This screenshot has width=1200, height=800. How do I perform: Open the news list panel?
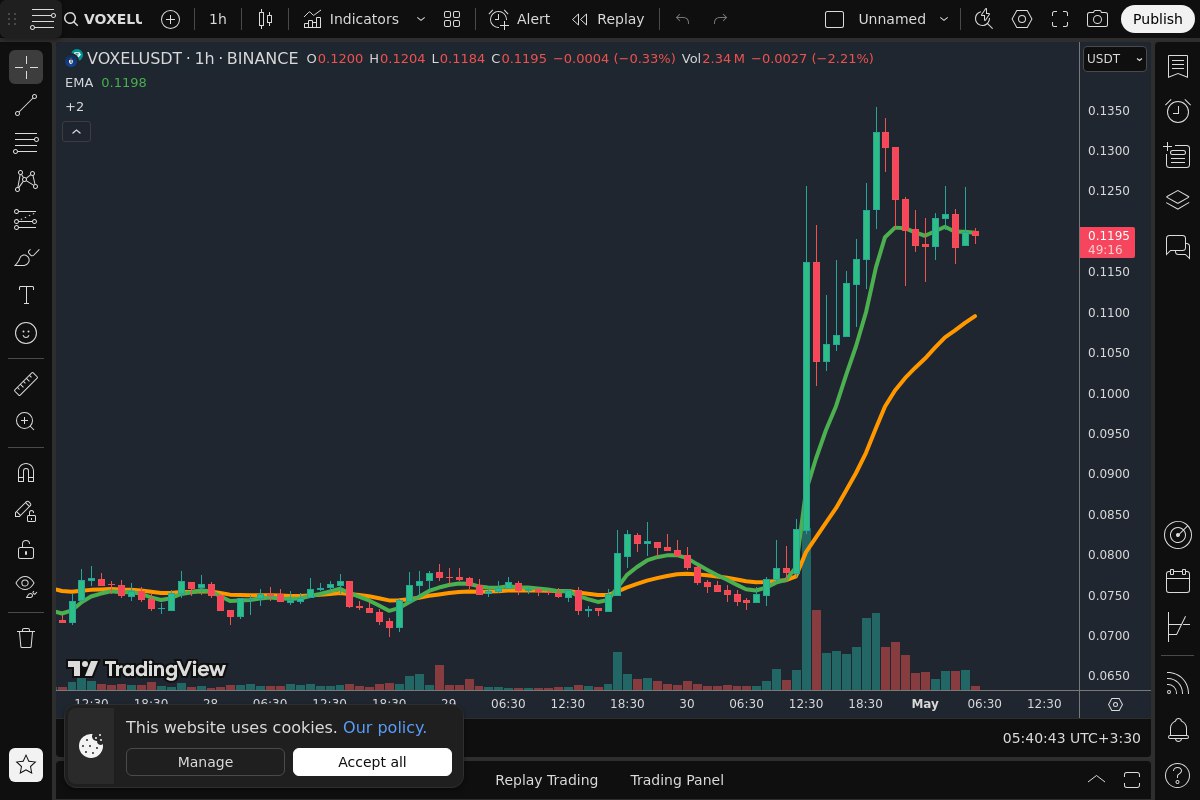coord(1177,156)
